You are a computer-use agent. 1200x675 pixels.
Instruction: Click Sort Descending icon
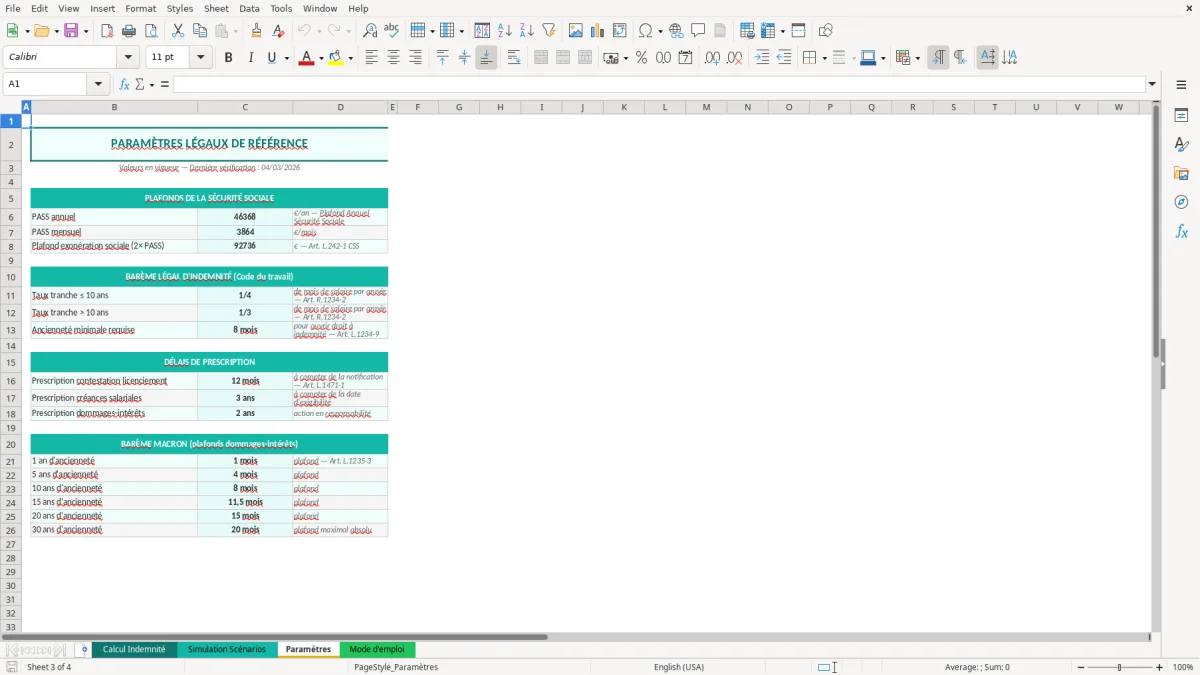pos(527,31)
